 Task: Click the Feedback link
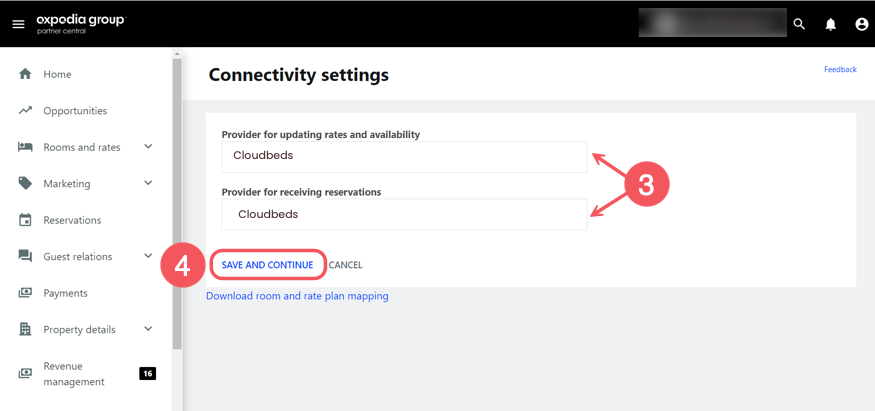(x=840, y=70)
